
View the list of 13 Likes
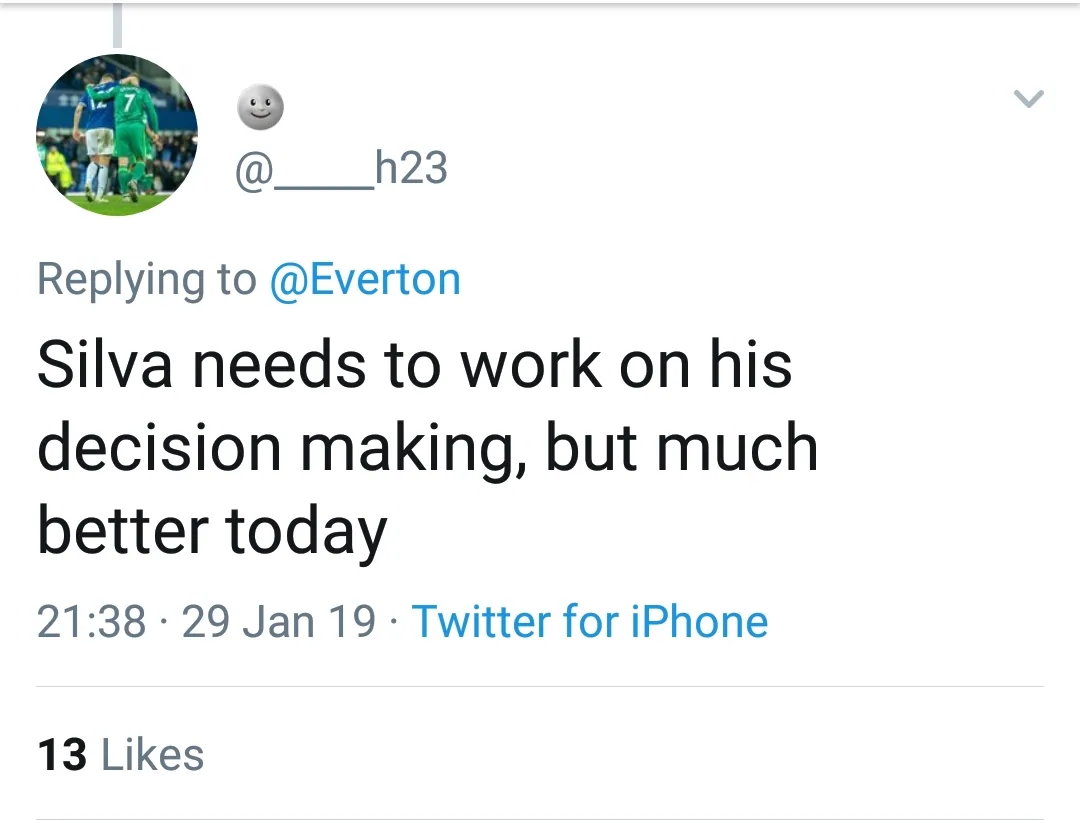[x=120, y=755]
